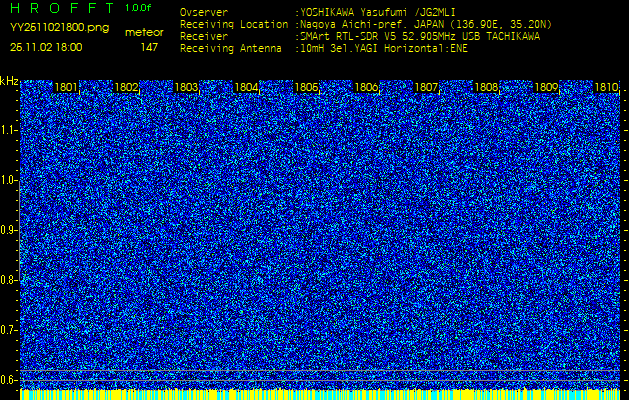Click the 1.1 frequency axis label
This screenshot has height=400, width=629.
click(8, 130)
